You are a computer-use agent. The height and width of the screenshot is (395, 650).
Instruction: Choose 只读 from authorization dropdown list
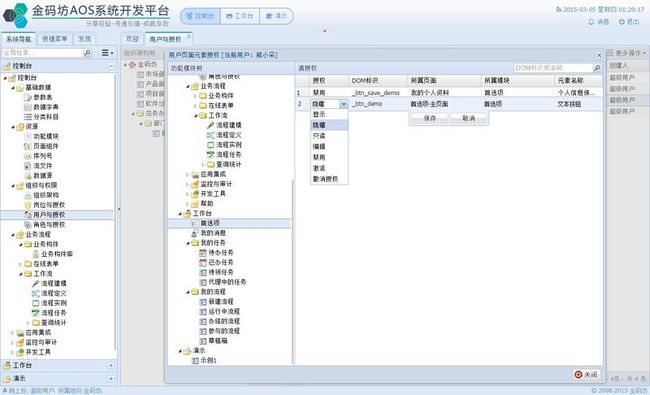click(x=329, y=136)
